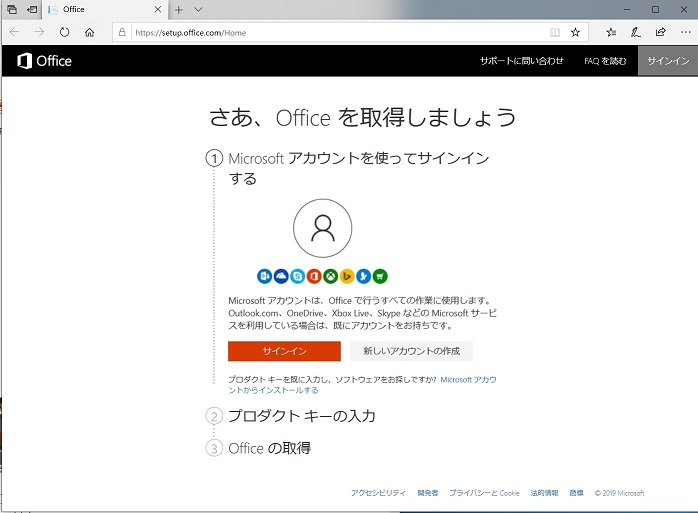This screenshot has height=513, width=698.
Task: Open browser settings ellipsis menu
Action: point(686,32)
